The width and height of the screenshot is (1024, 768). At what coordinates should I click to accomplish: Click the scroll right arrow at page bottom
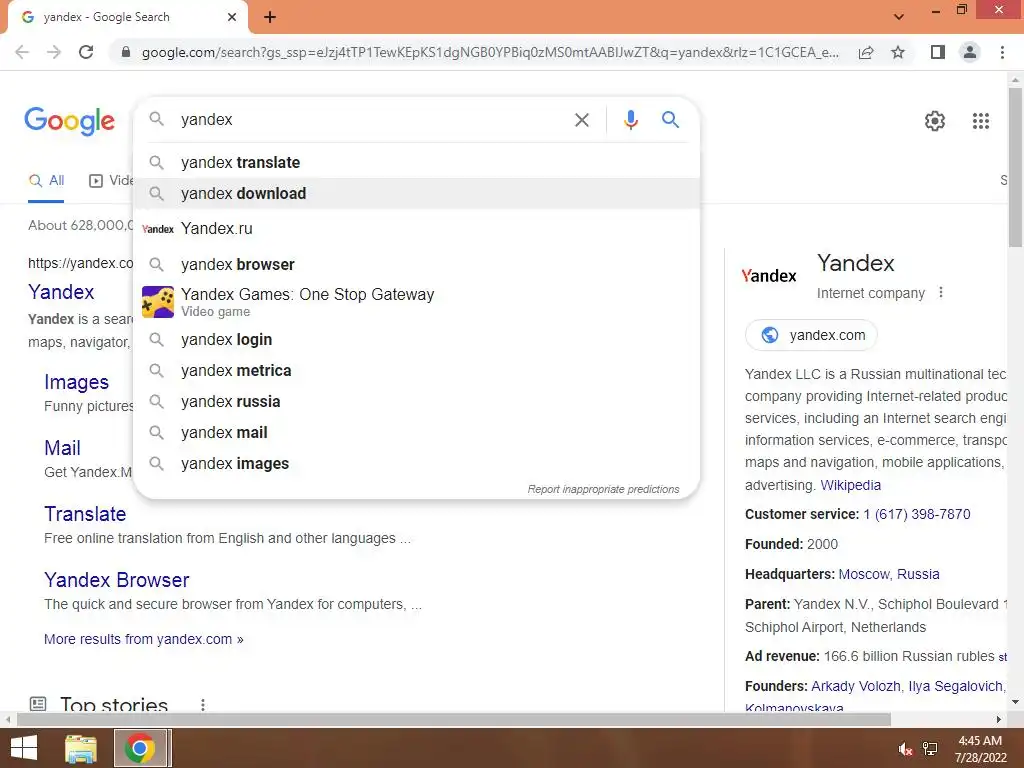point(999,720)
